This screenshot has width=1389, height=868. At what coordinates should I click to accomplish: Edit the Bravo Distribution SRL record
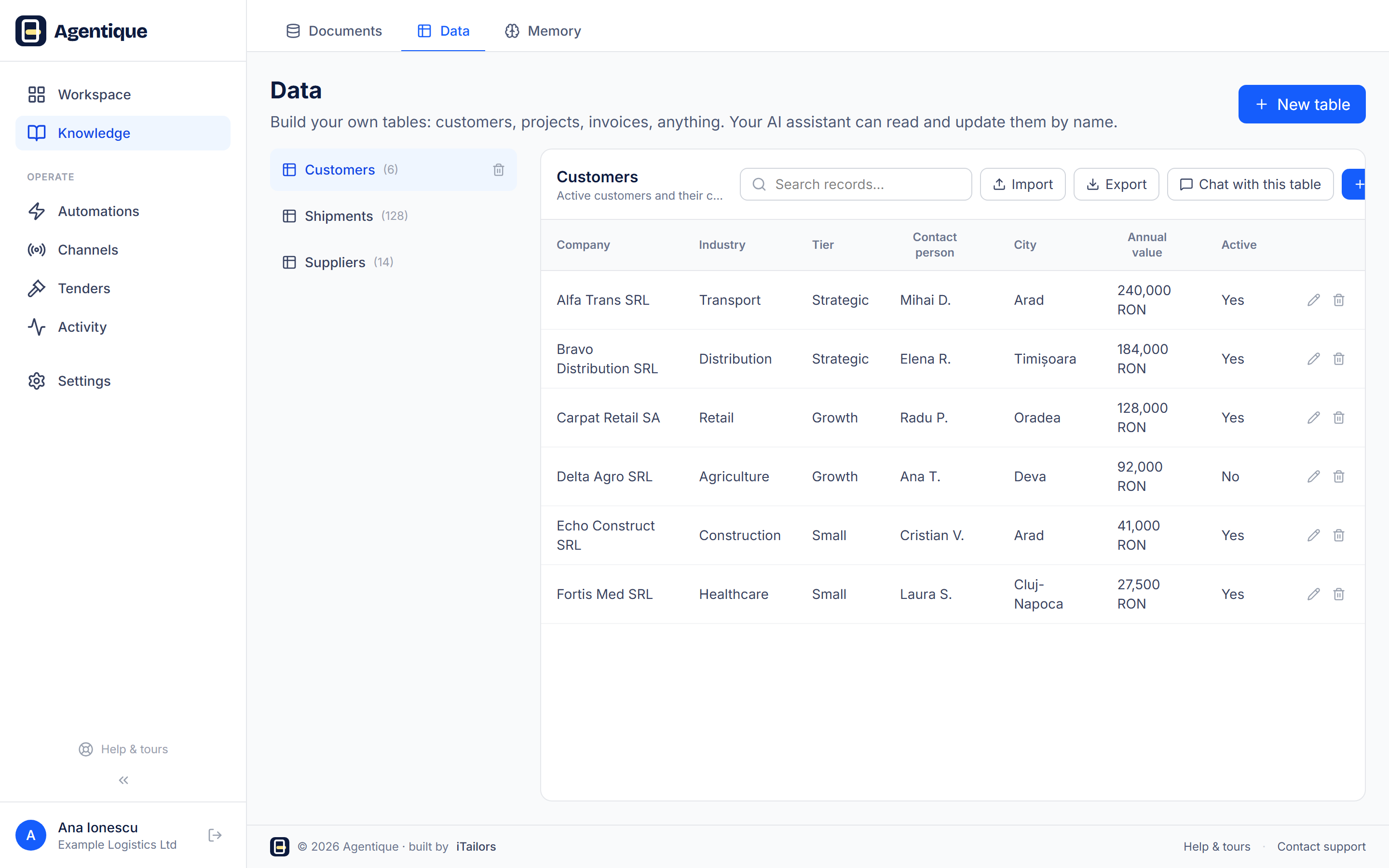coord(1313,359)
